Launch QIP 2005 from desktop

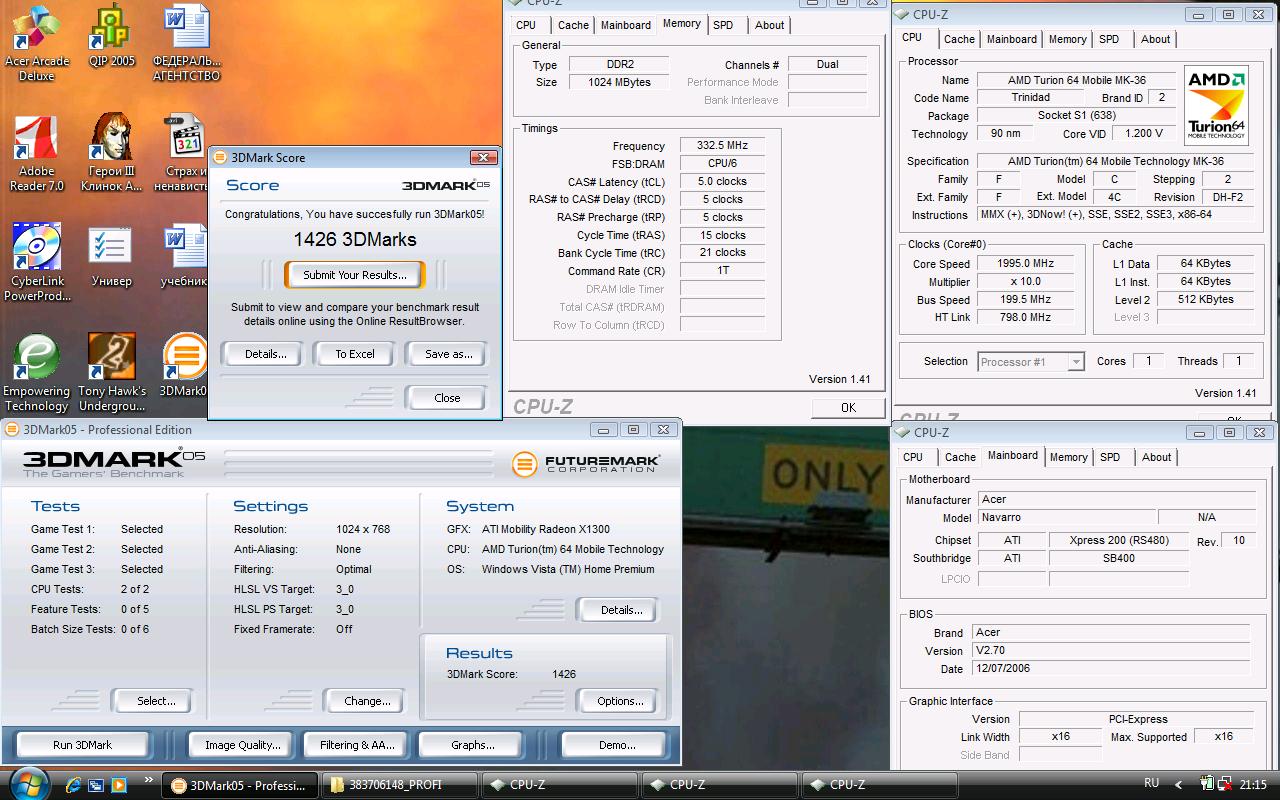point(111,37)
